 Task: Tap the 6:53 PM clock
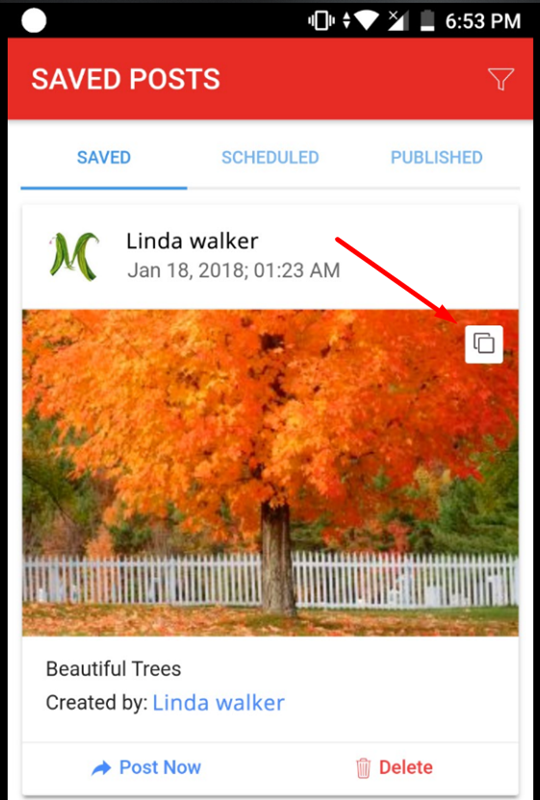[x=482, y=21]
